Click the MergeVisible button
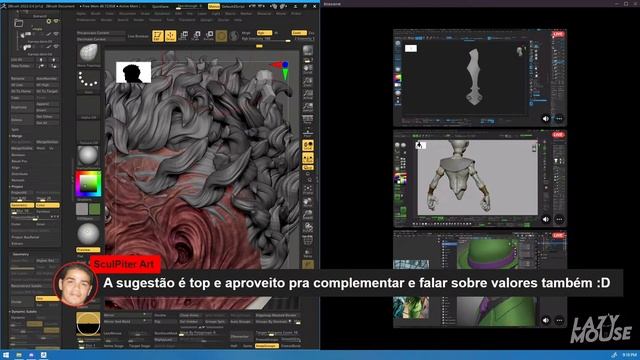This screenshot has height=360, width=640. tap(22, 148)
